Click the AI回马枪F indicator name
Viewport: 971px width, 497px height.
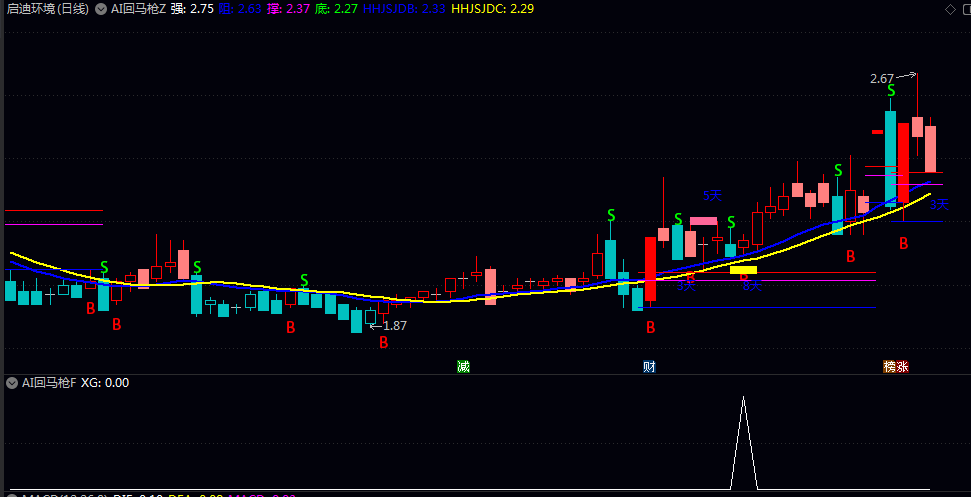click(49, 383)
